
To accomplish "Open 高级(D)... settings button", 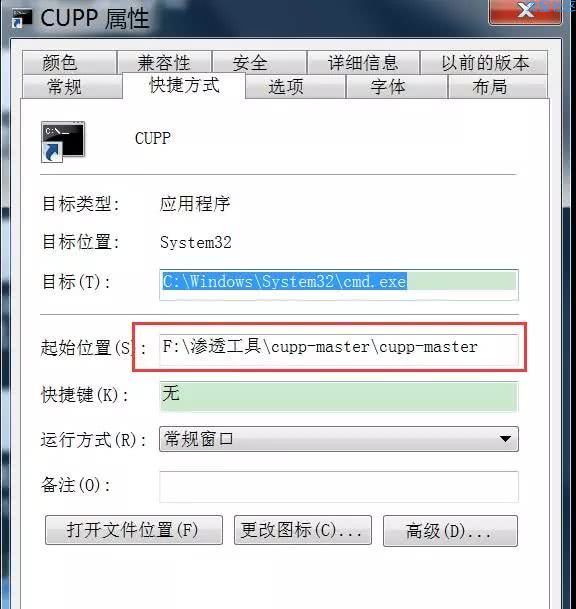I will click(450, 531).
